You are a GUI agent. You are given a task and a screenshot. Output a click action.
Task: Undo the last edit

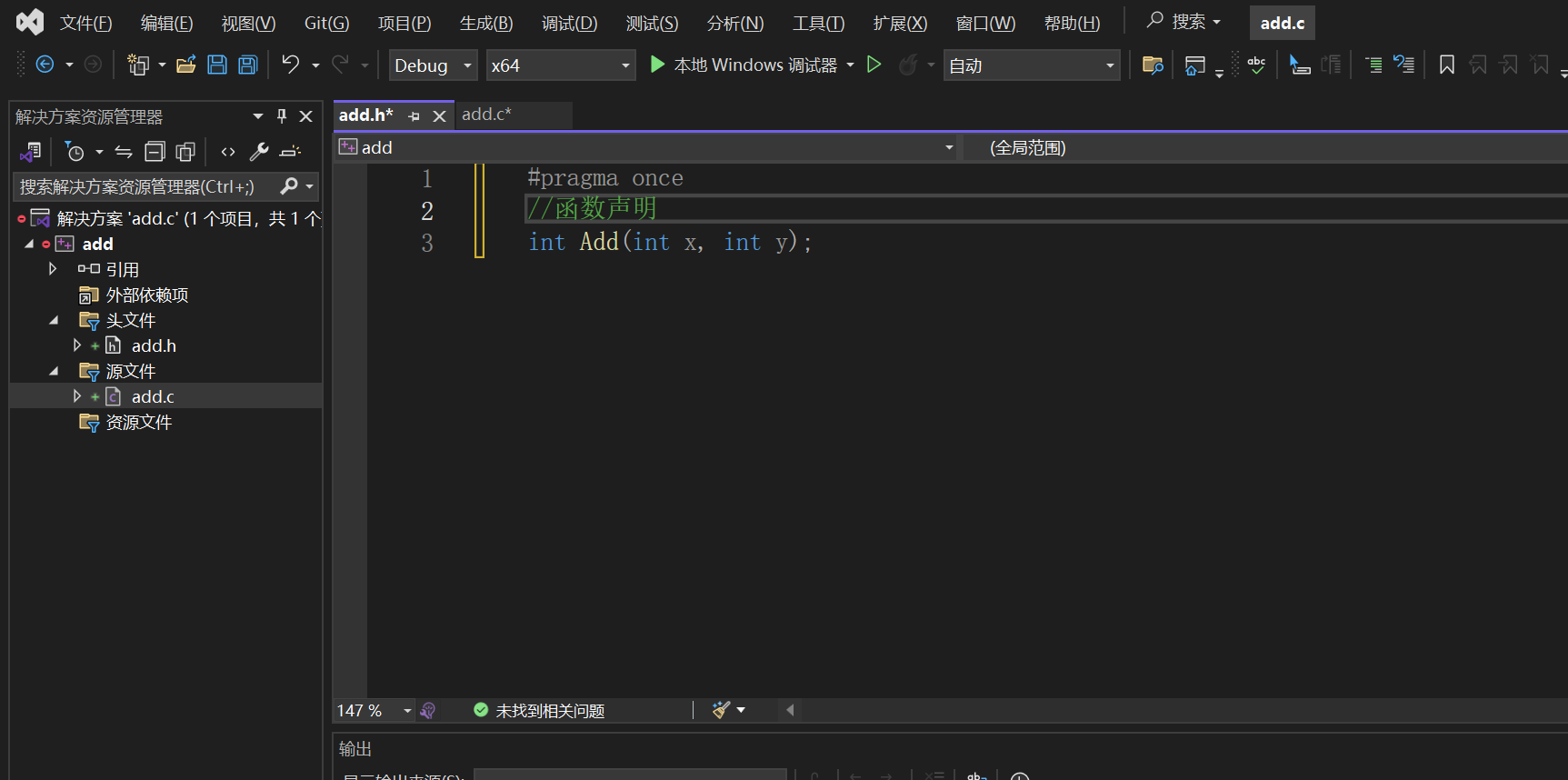pos(290,65)
